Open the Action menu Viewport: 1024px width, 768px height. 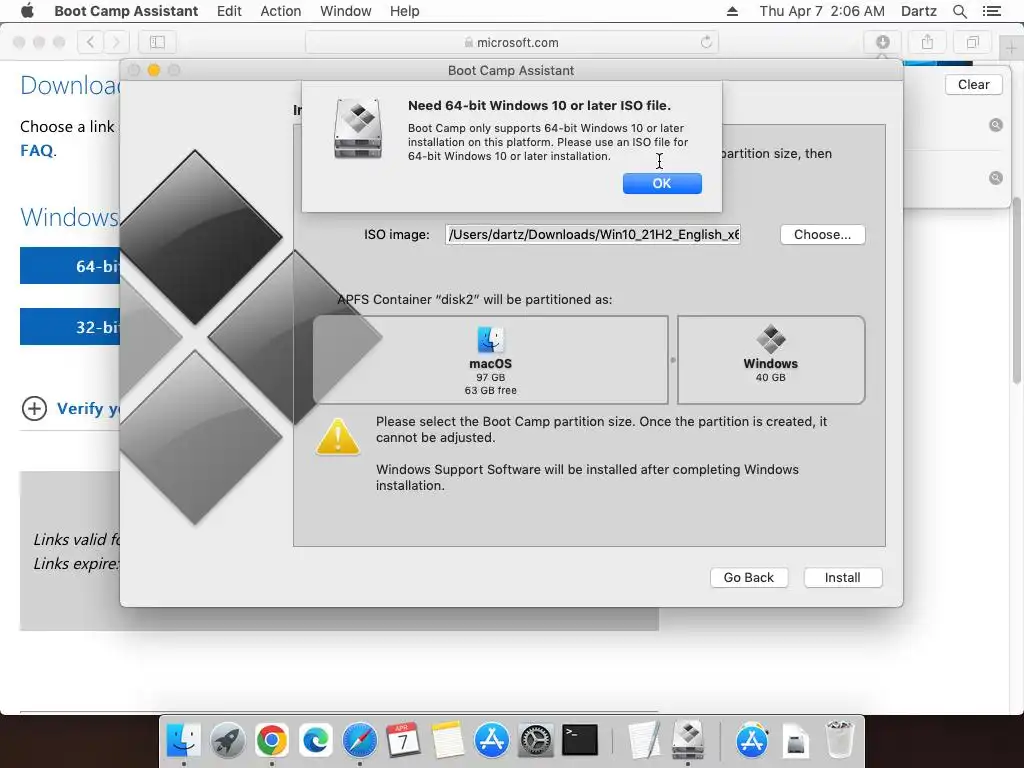pos(281,11)
